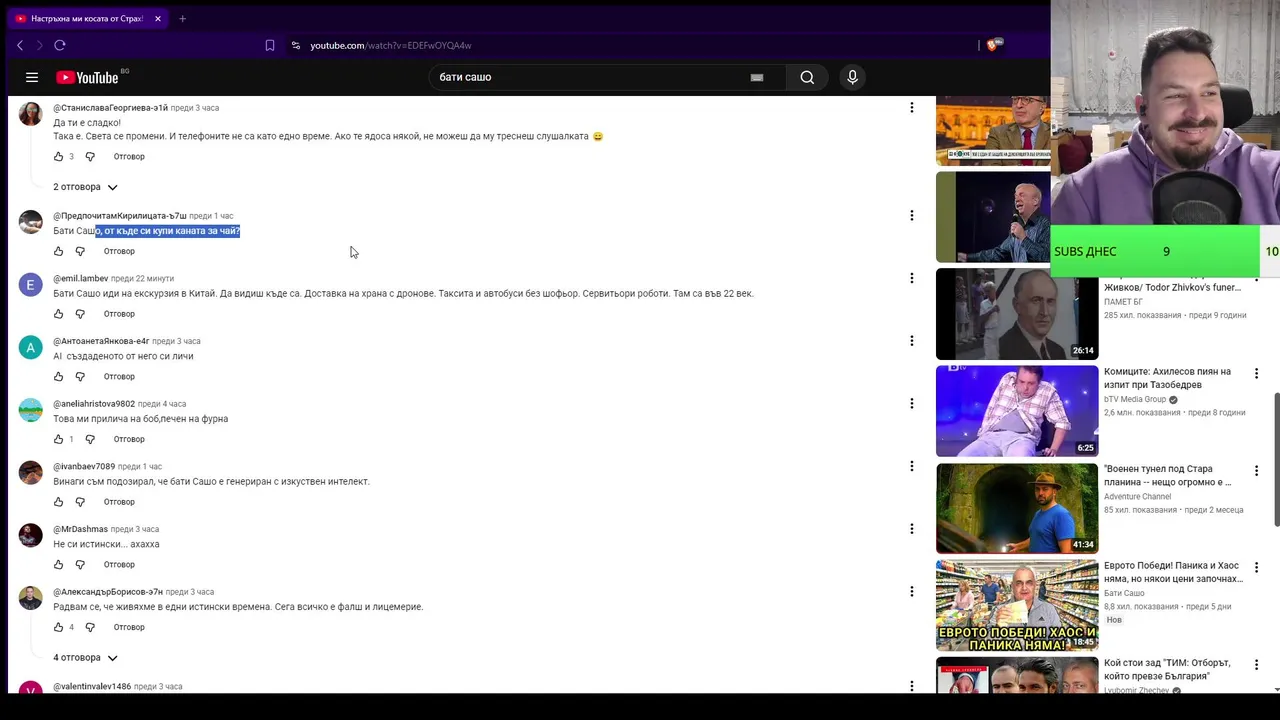Open Еврото Победи video thumbnail

1017,605
